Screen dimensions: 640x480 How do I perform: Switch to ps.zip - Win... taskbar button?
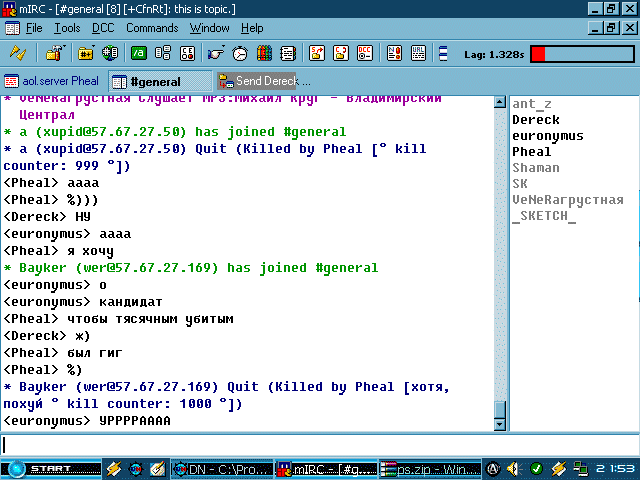point(430,469)
